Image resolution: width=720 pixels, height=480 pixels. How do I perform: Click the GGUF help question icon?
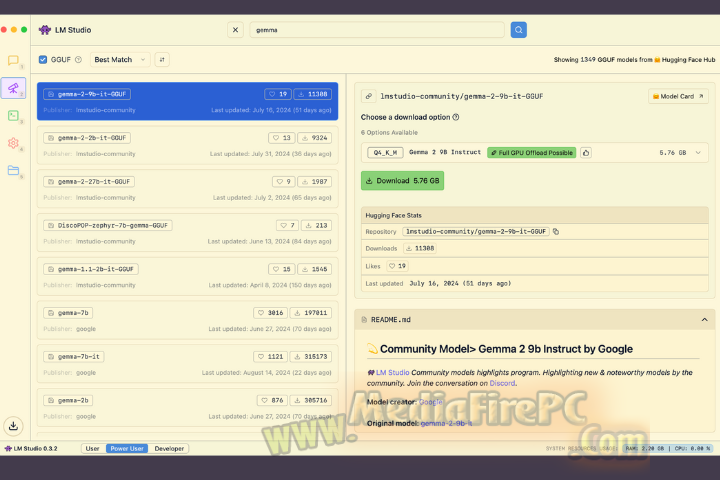[x=78, y=59]
